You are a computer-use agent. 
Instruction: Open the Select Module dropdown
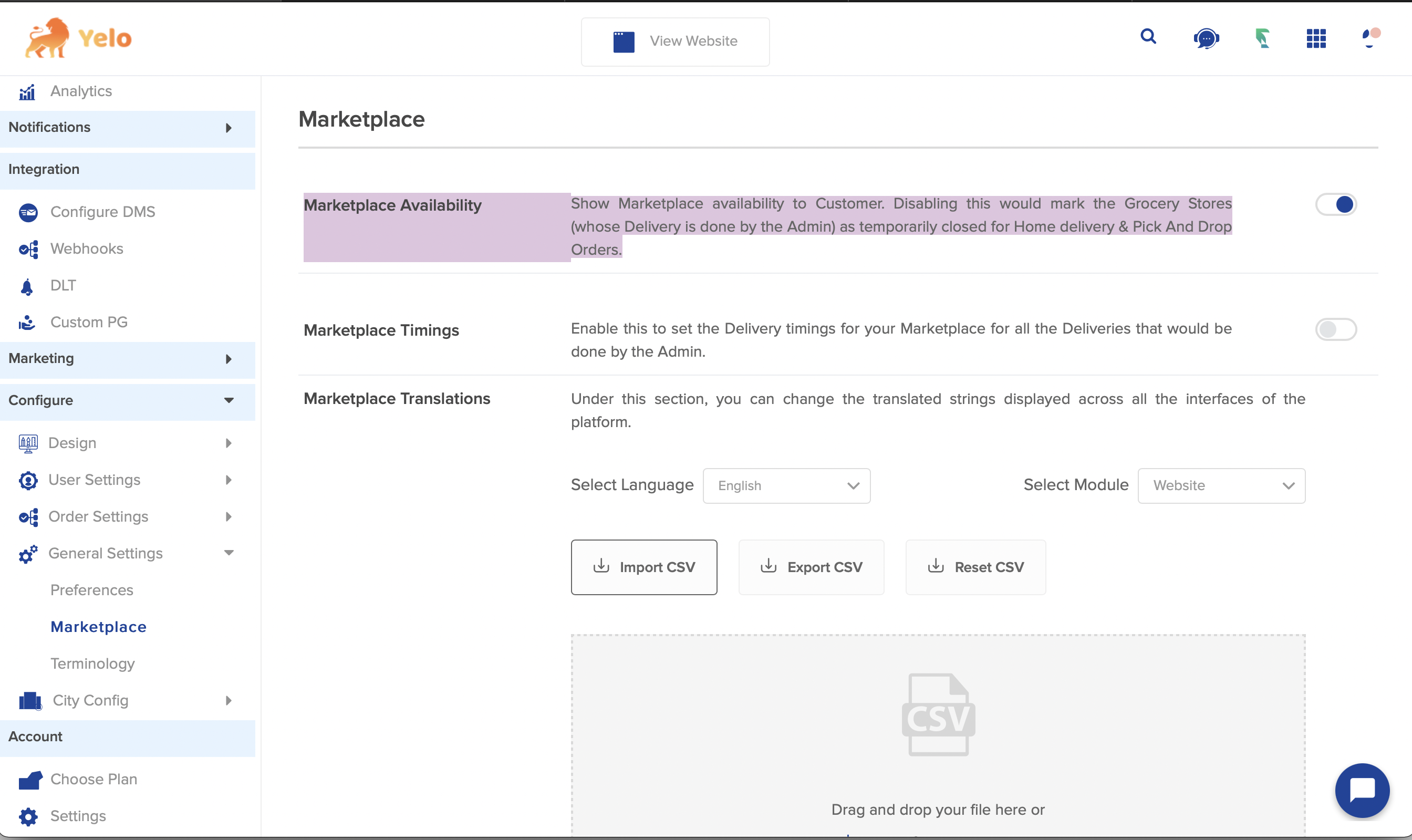[1221, 485]
